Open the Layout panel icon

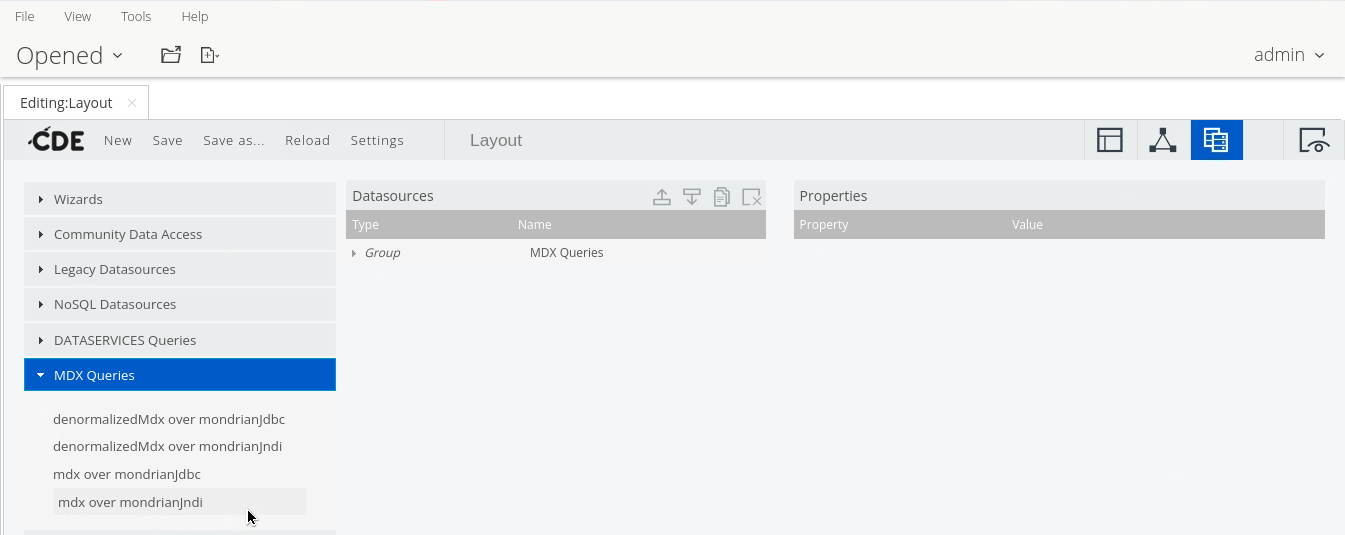(1110, 141)
